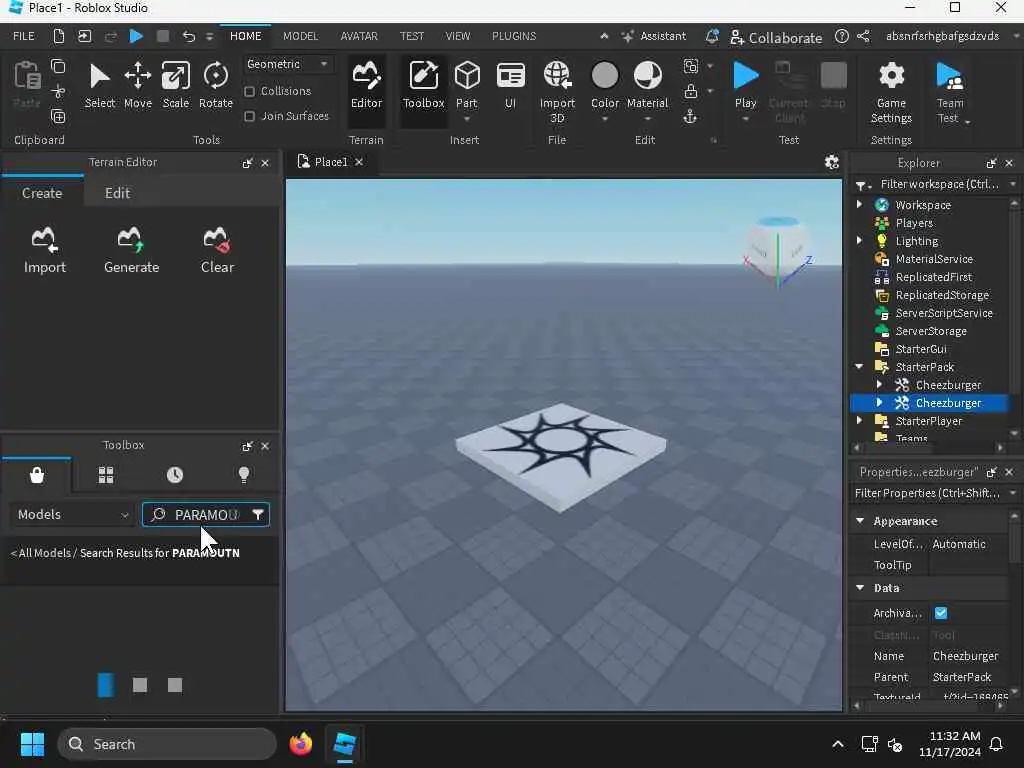Open Toolbox Marketplace tab
Viewport: 1024px width, 768px height.
[37, 475]
